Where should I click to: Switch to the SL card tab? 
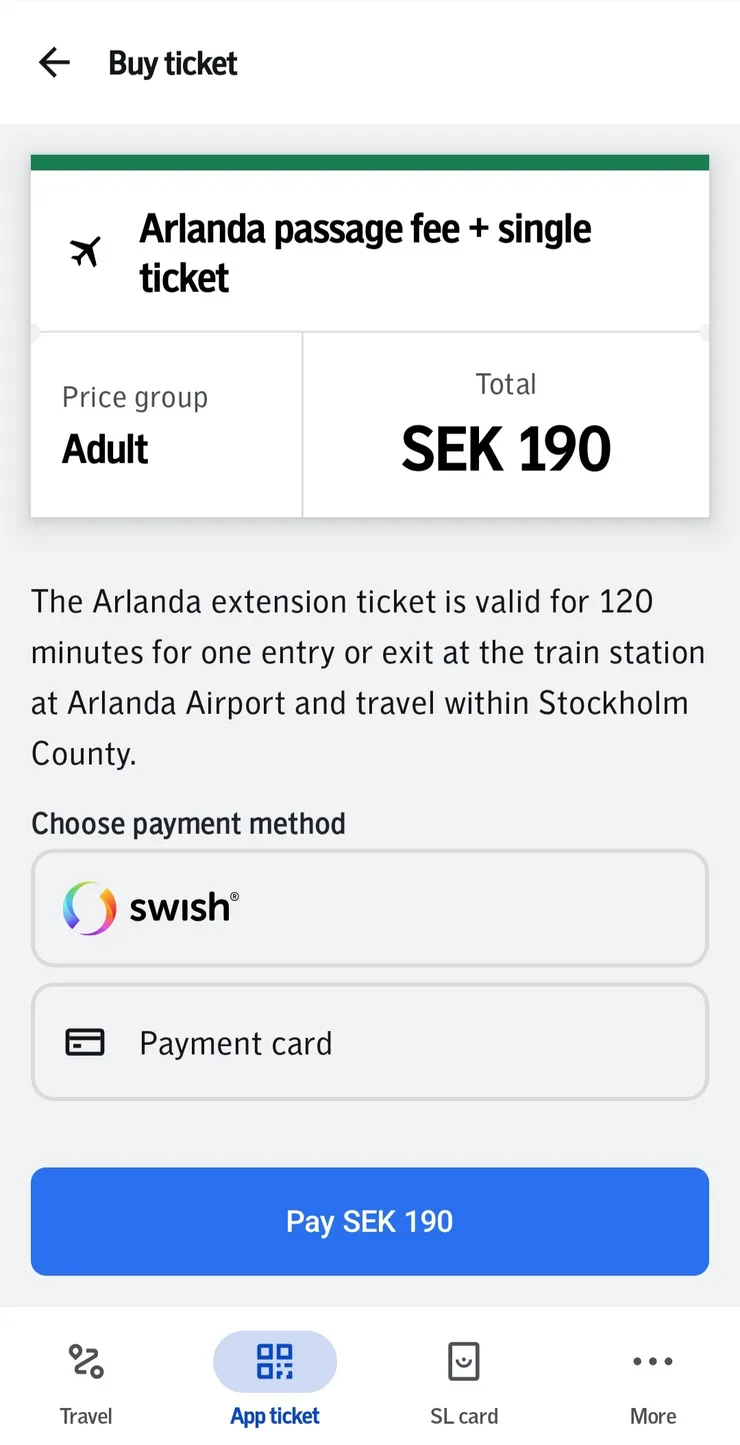point(463,1416)
